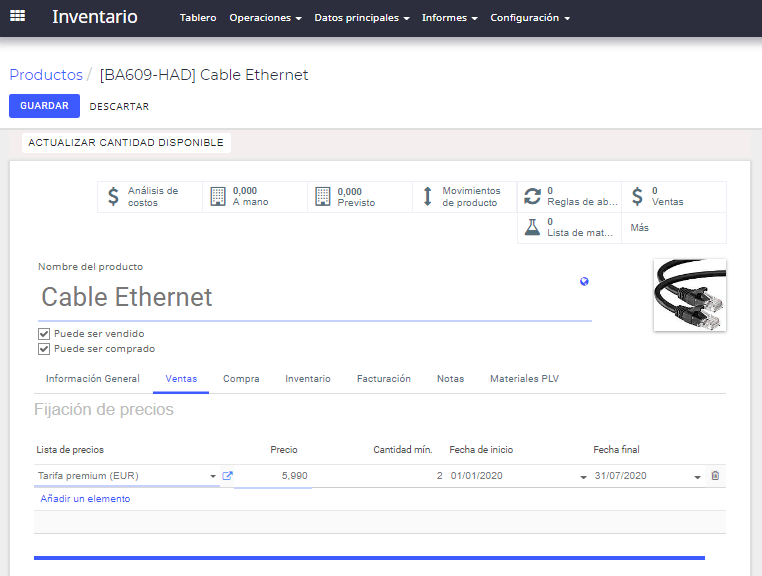Click the GUARDAR button
The image size is (762, 576).
44,106
